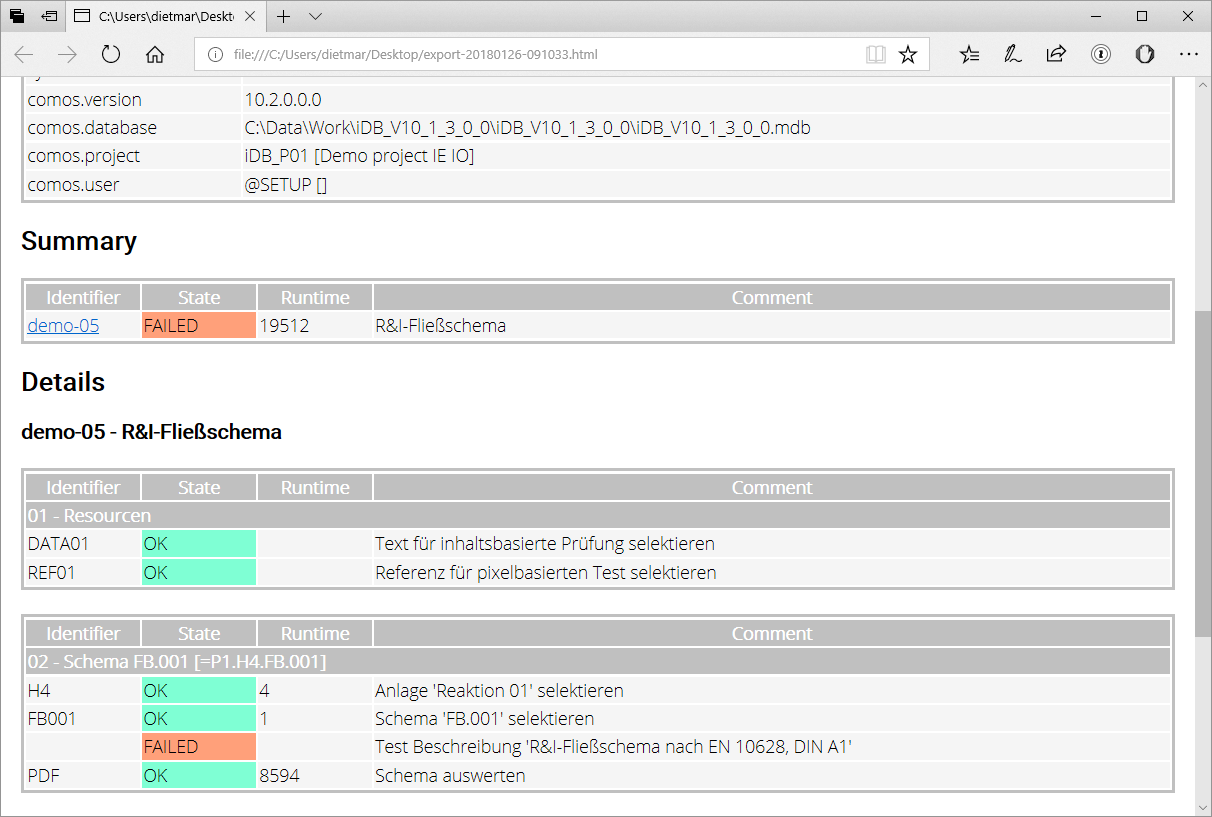The width and height of the screenshot is (1212, 817).
Task: Add page to favorites with star
Action: coord(908,55)
